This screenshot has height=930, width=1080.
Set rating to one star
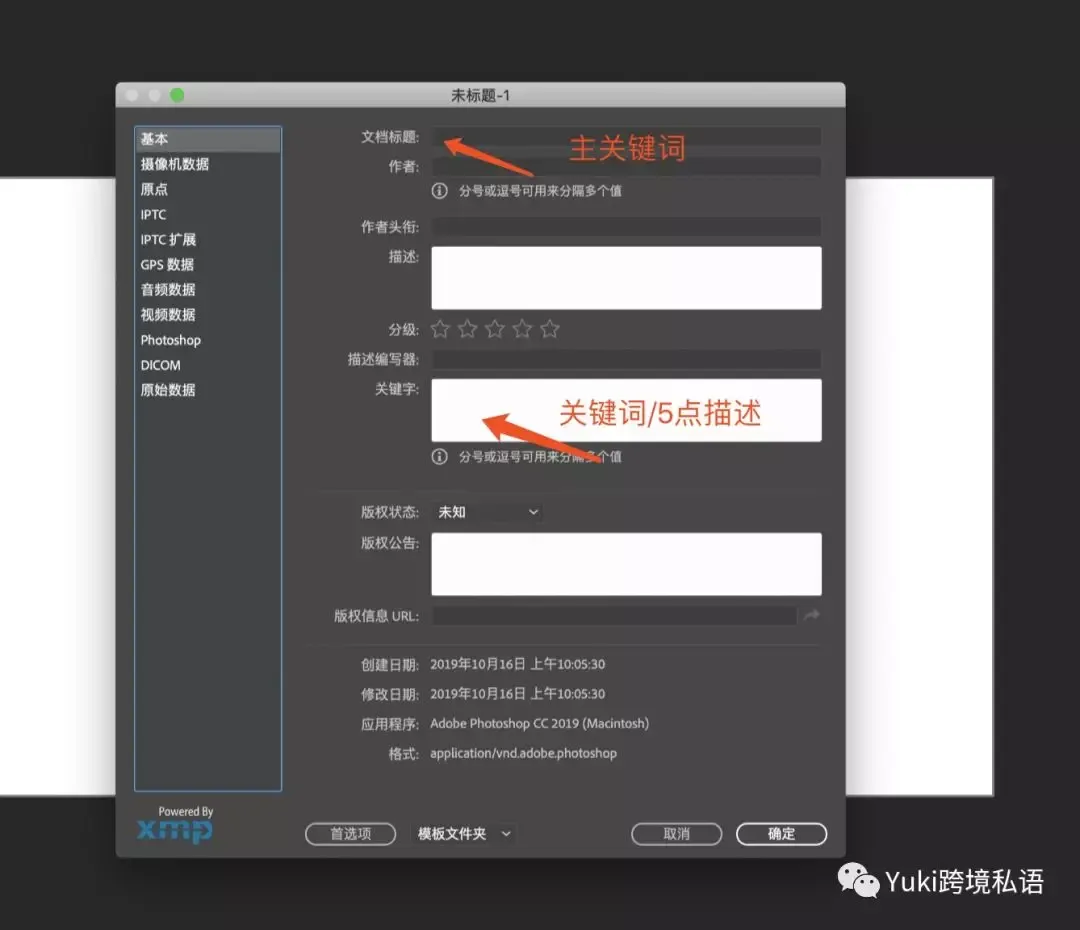(x=440, y=329)
